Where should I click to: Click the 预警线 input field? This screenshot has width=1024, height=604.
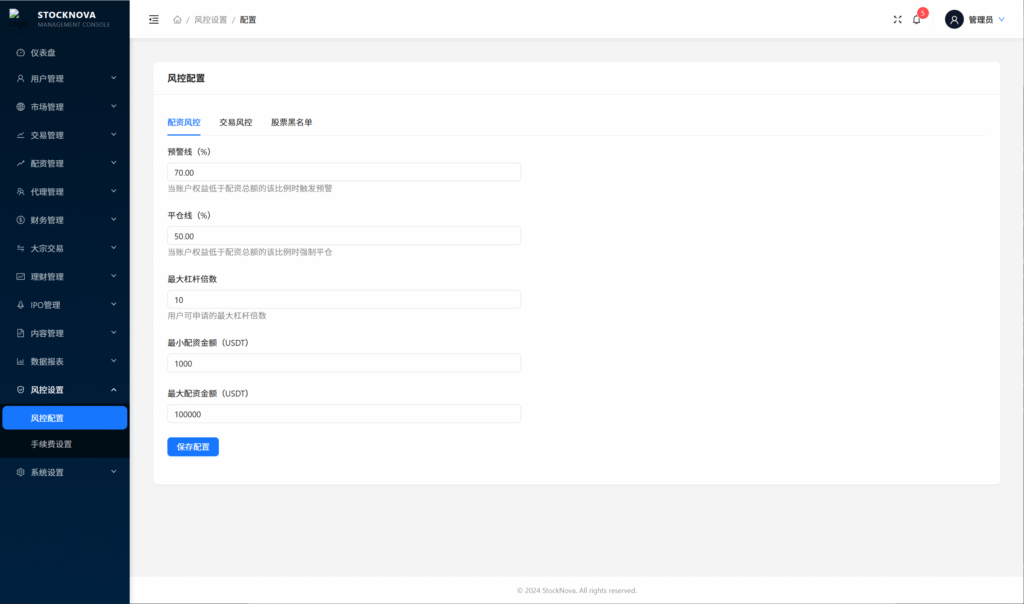(343, 172)
